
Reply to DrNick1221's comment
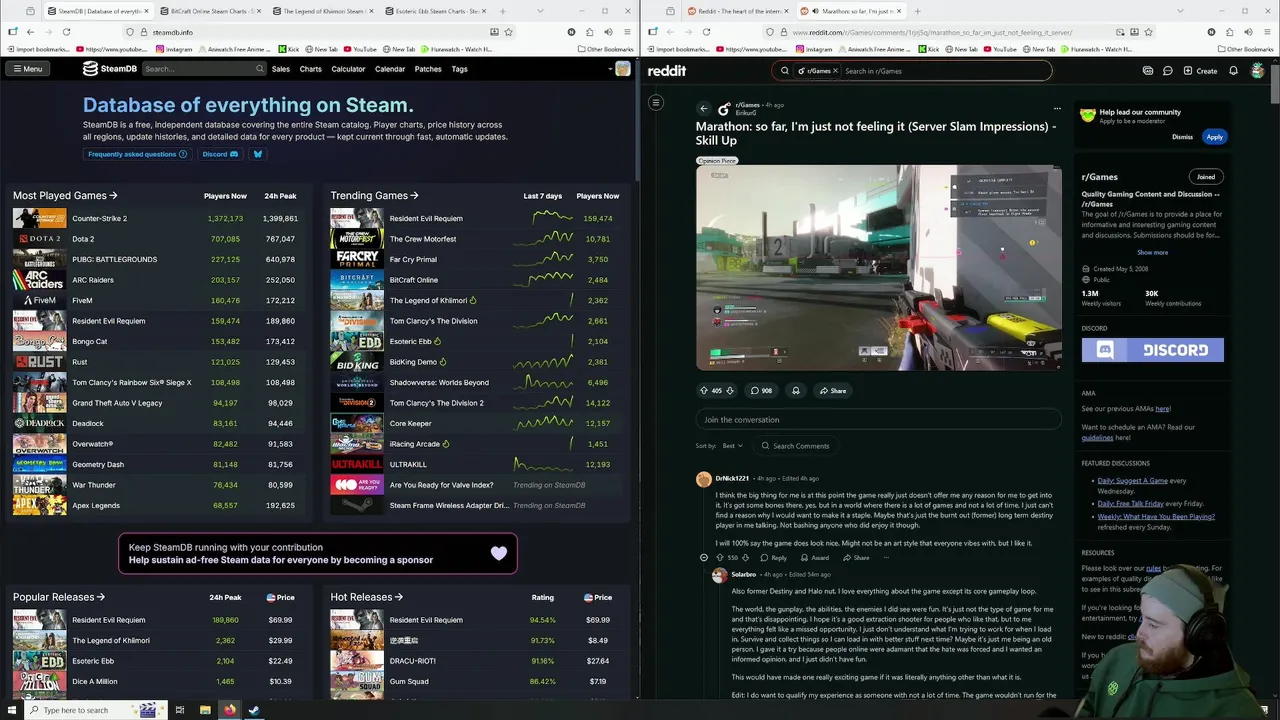pos(774,558)
